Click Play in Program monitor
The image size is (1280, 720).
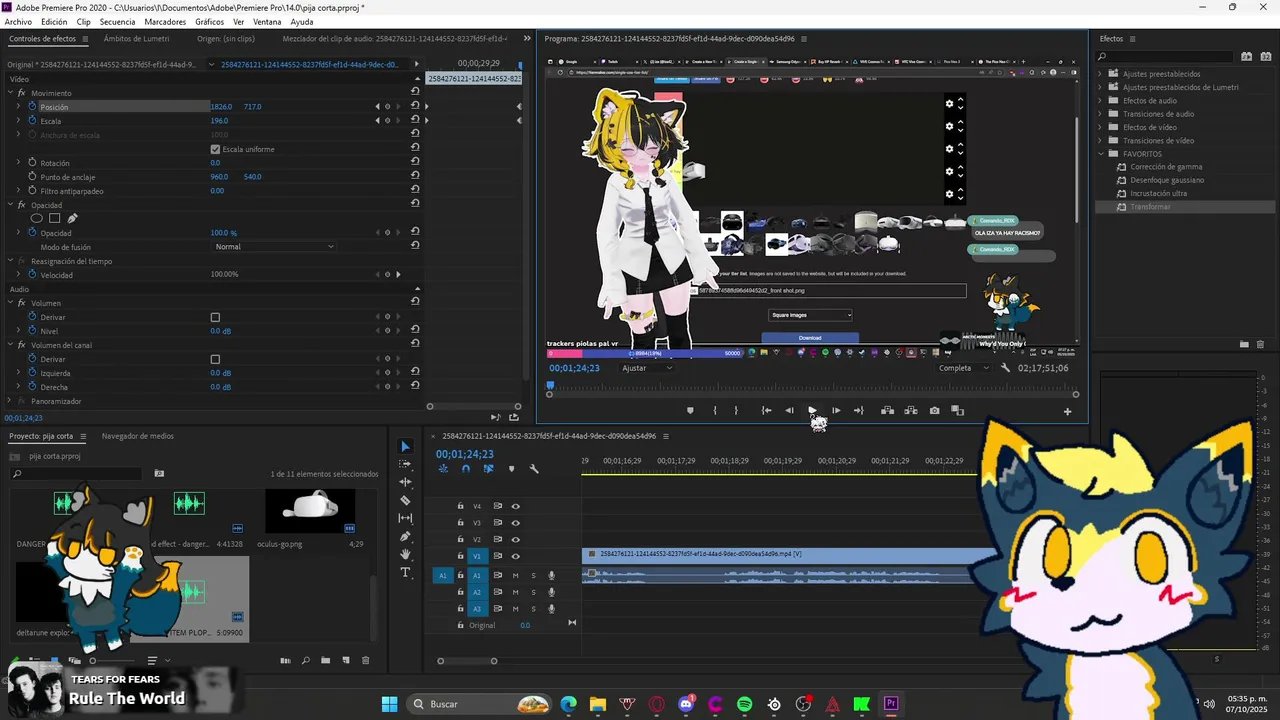[812, 410]
